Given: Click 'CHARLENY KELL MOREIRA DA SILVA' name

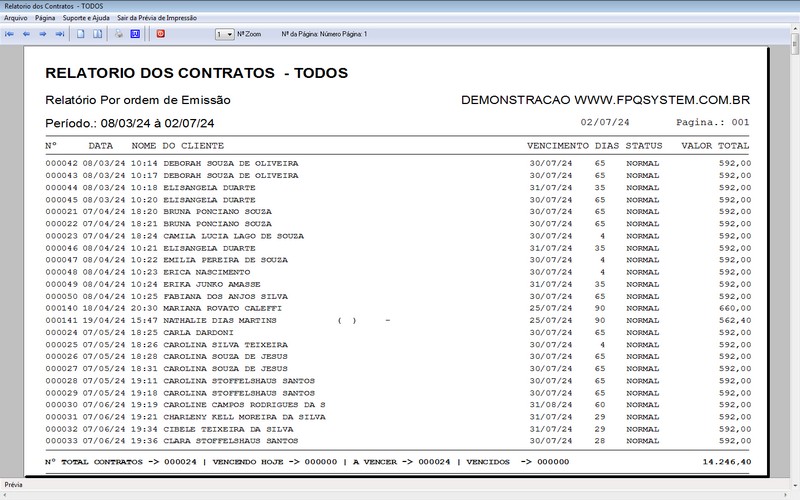Looking at the screenshot, I should pos(244,417).
